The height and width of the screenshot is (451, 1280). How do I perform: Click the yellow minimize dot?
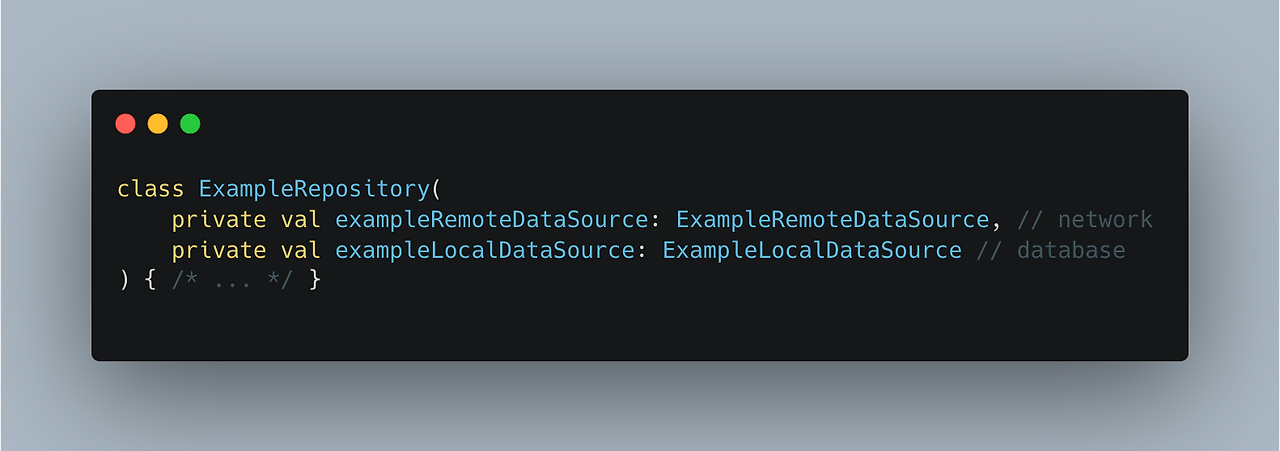[x=158, y=124]
